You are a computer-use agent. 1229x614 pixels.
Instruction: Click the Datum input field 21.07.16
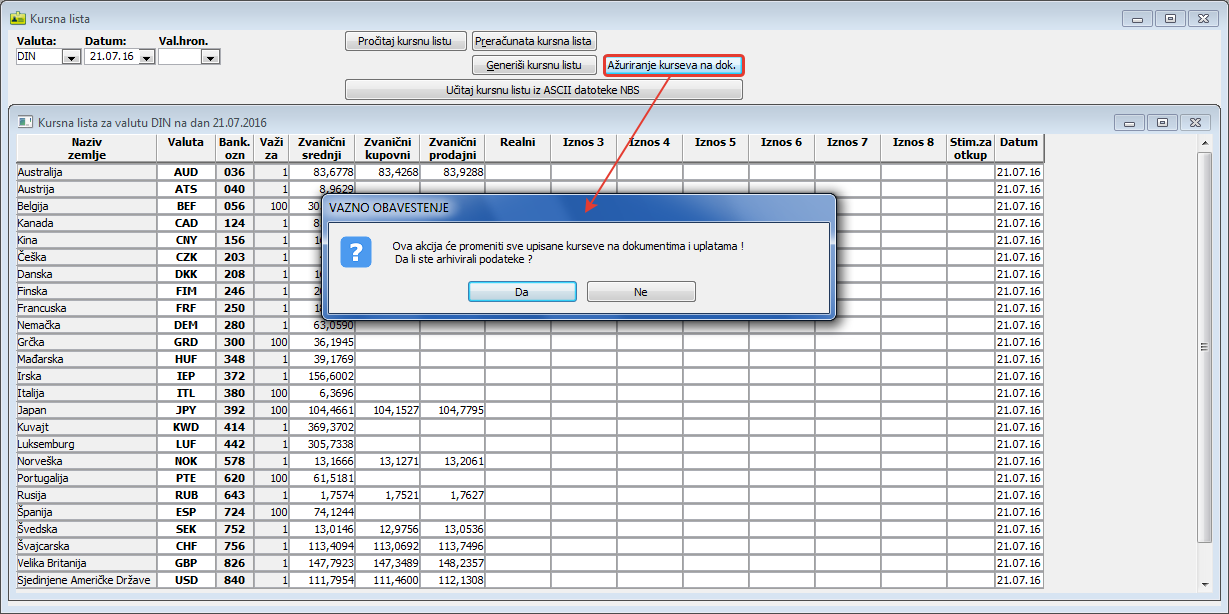111,57
